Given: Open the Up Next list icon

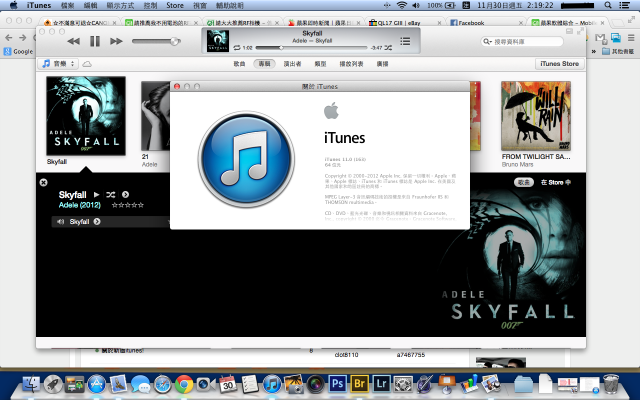Looking at the screenshot, I should (405, 41).
